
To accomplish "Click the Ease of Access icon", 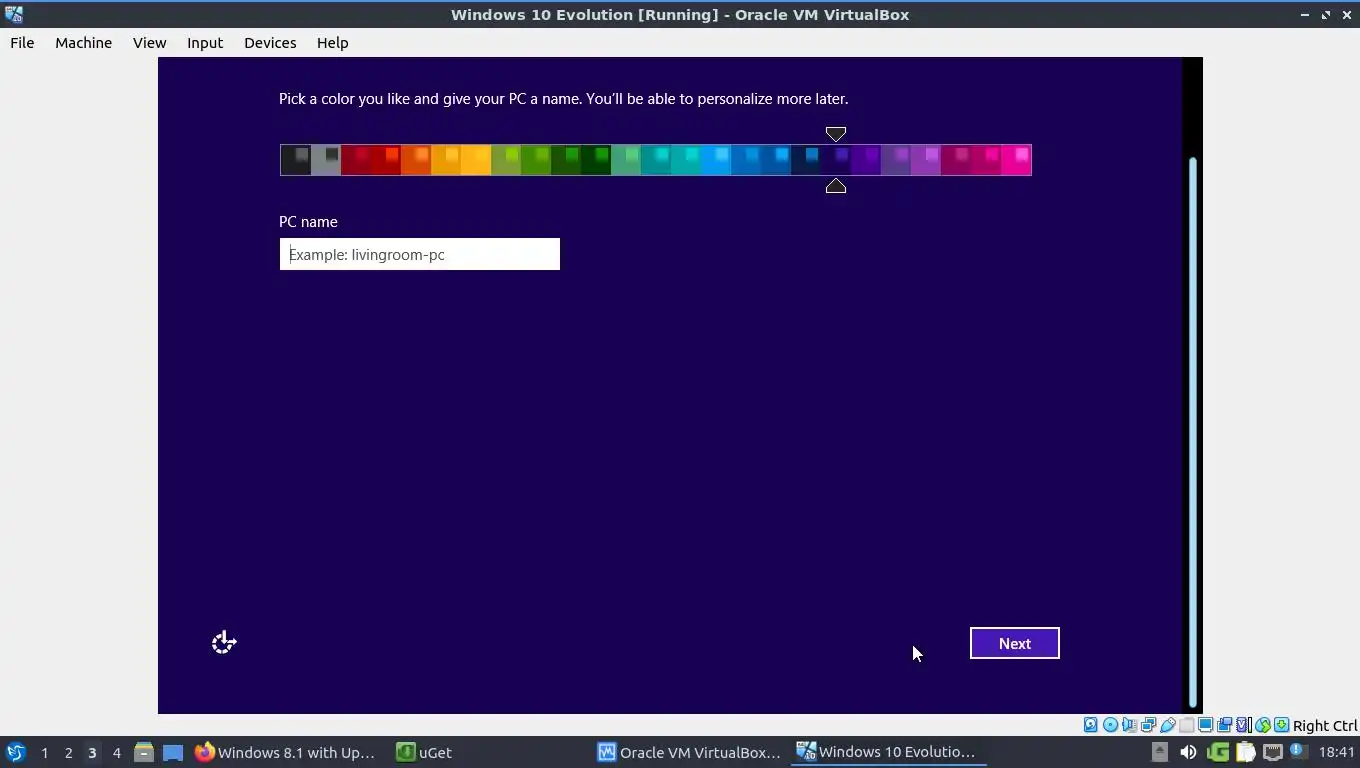I will [224, 643].
